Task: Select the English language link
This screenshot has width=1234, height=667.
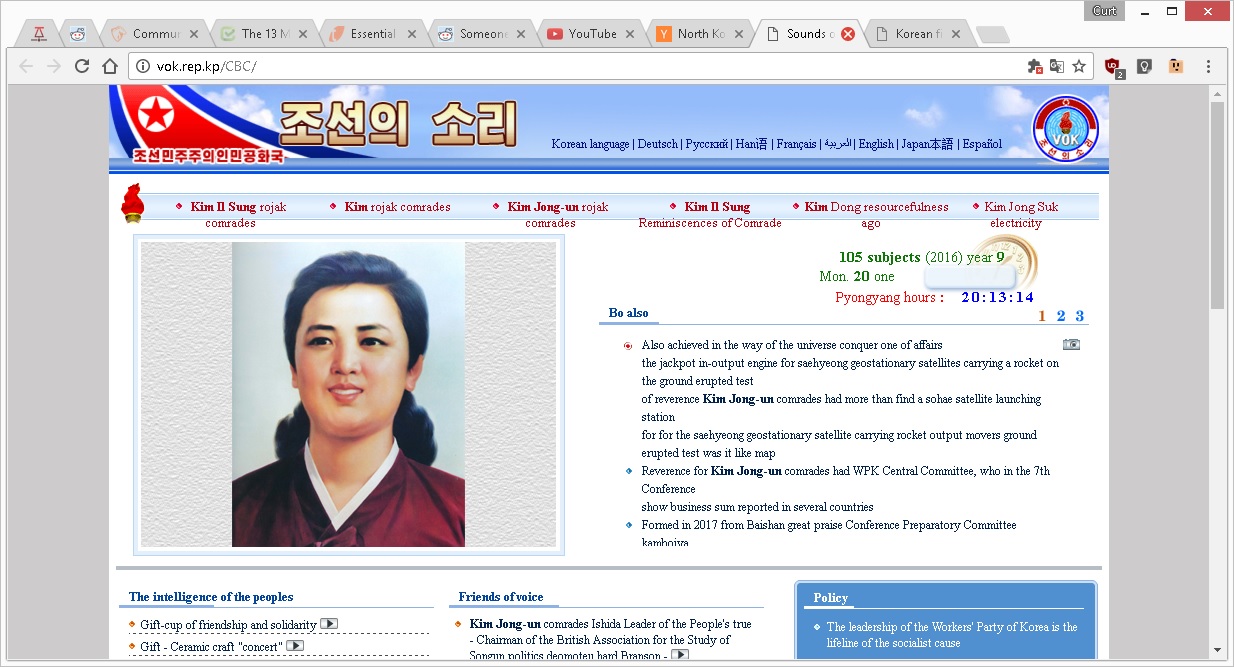Action: (876, 144)
